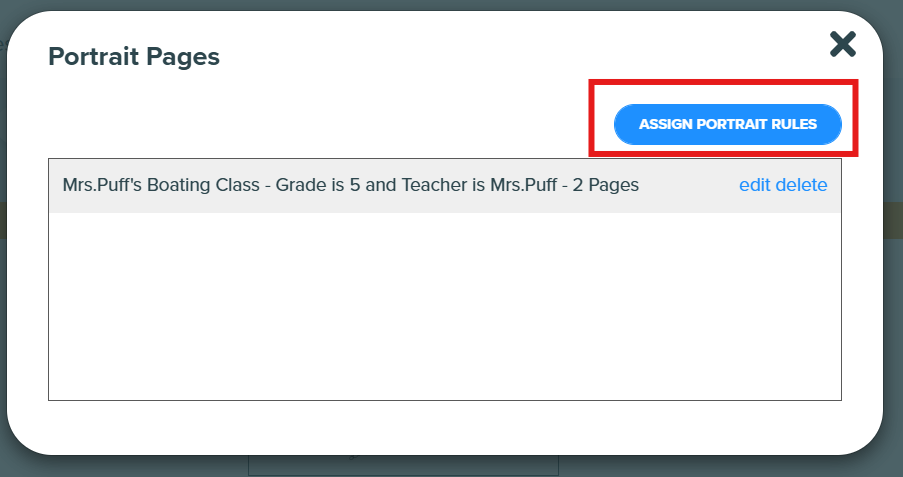Click the empty area of the rules list
This screenshot has width=903, height=477.
click(x=445, y=305)
